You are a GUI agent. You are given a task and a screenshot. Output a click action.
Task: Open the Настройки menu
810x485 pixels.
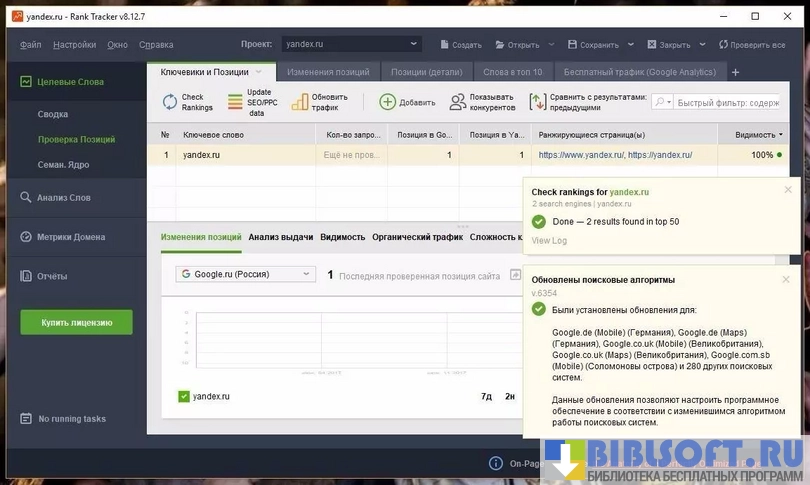click(x=75, y=45)
